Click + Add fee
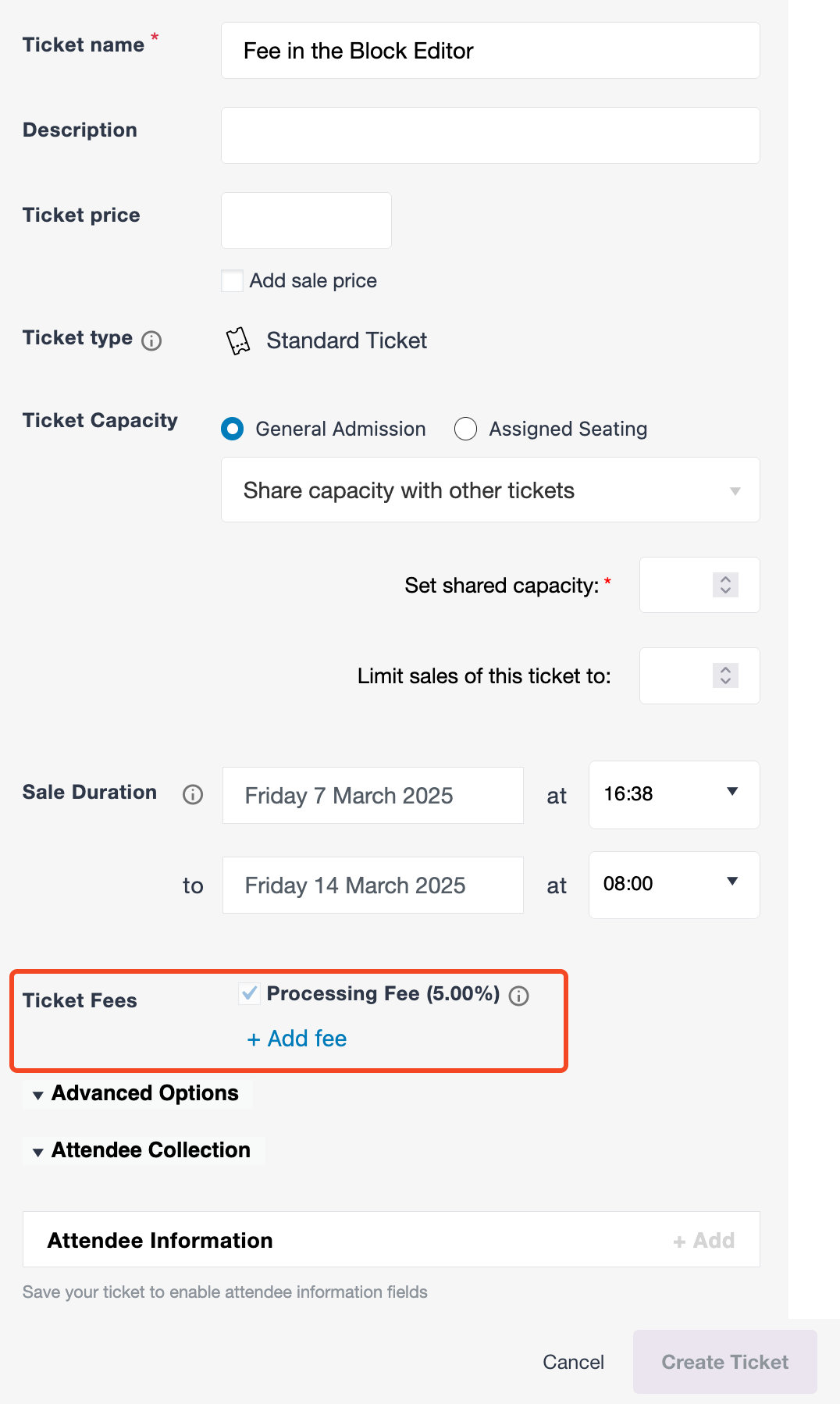 (296, 1039)
